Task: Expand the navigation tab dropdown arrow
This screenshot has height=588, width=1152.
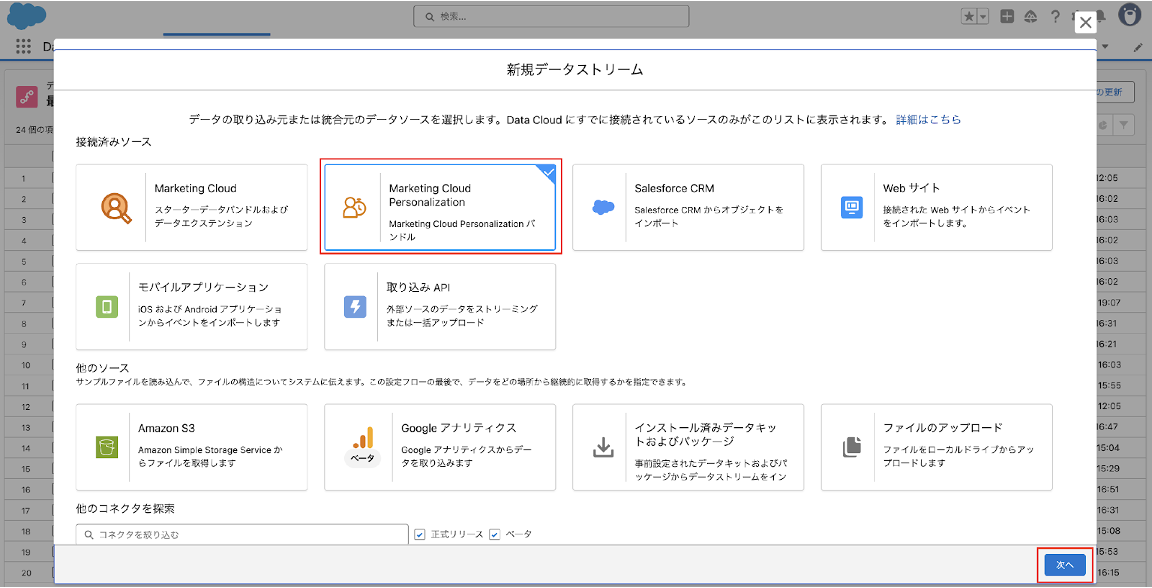Action: pyautogui.click(x=1105, y=47)
